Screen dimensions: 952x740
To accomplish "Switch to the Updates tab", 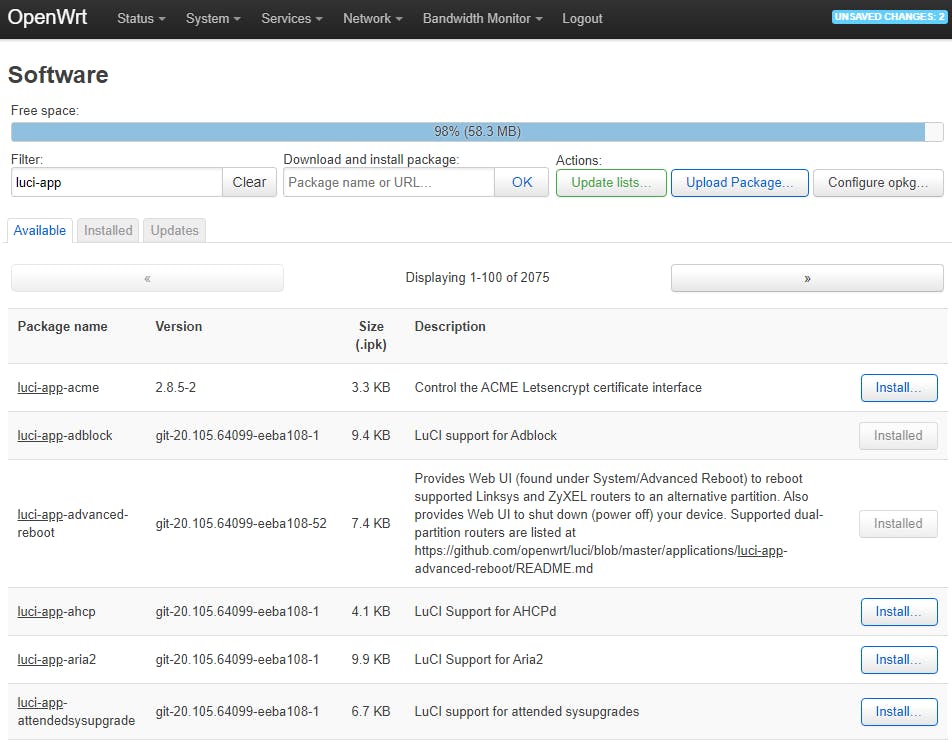I will coord(174,230).
